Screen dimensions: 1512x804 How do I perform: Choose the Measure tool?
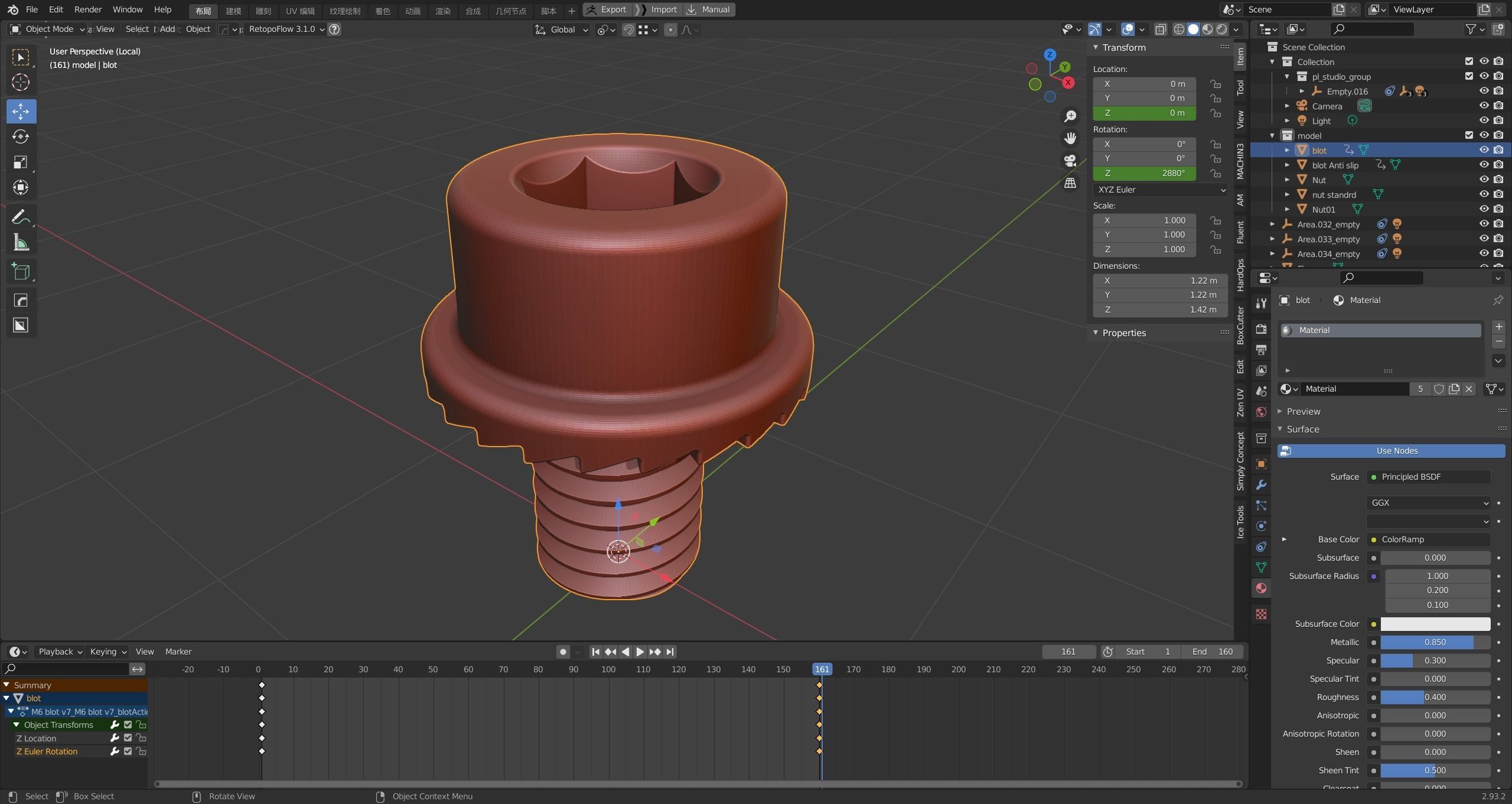click(21, 242)
